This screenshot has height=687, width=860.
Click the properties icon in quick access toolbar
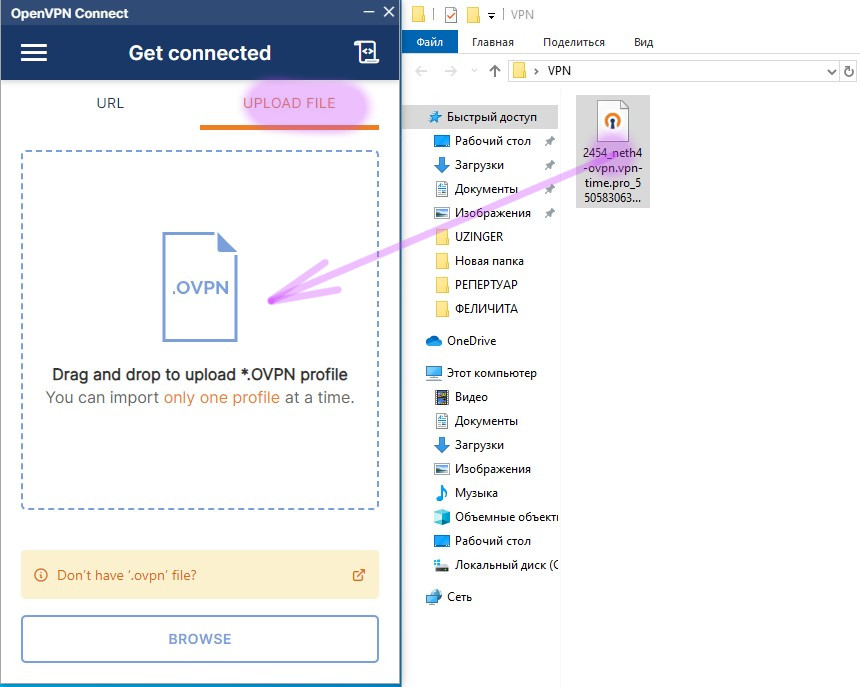coord(450,14)
